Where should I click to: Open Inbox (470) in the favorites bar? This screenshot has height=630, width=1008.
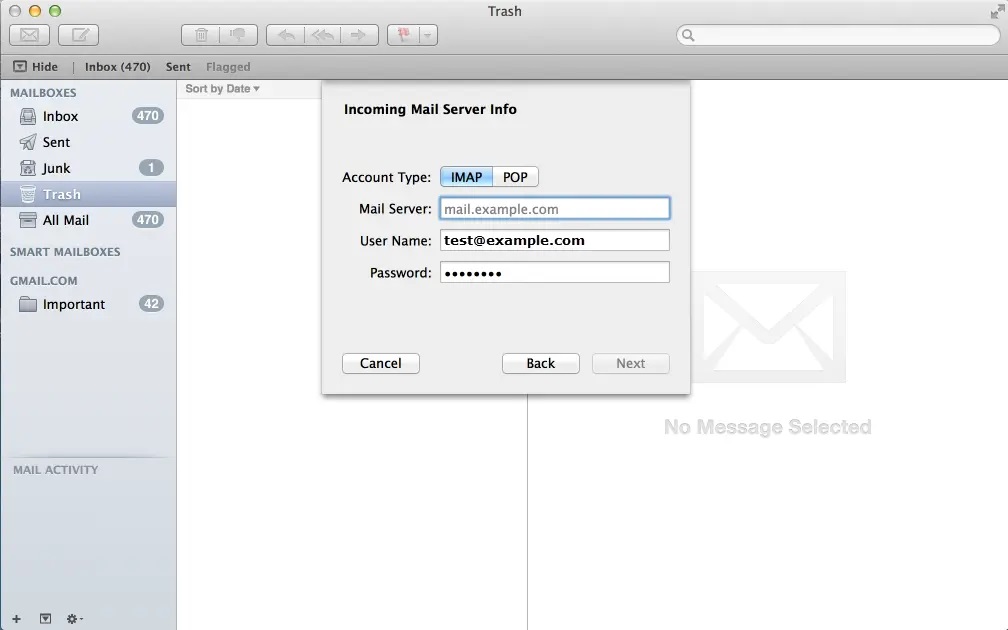coord(117,67)
